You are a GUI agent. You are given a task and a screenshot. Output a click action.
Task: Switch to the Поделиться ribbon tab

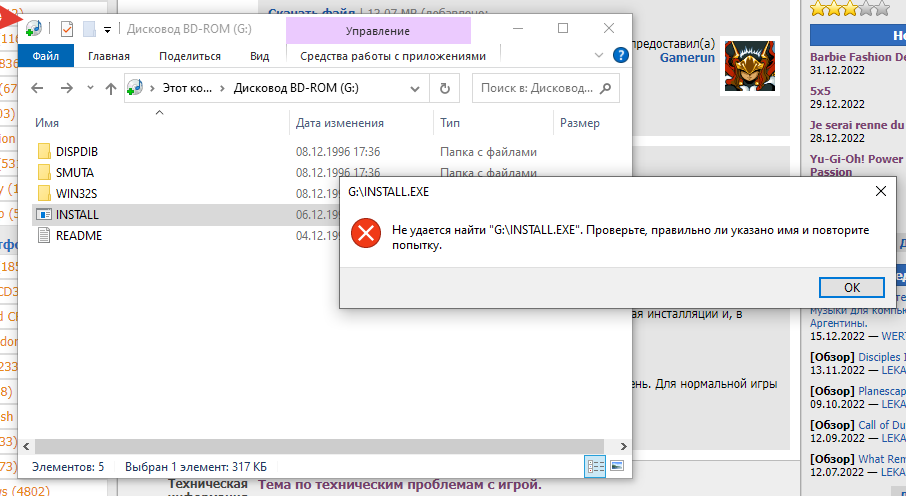pyautogui.click(x=190, y=56)
